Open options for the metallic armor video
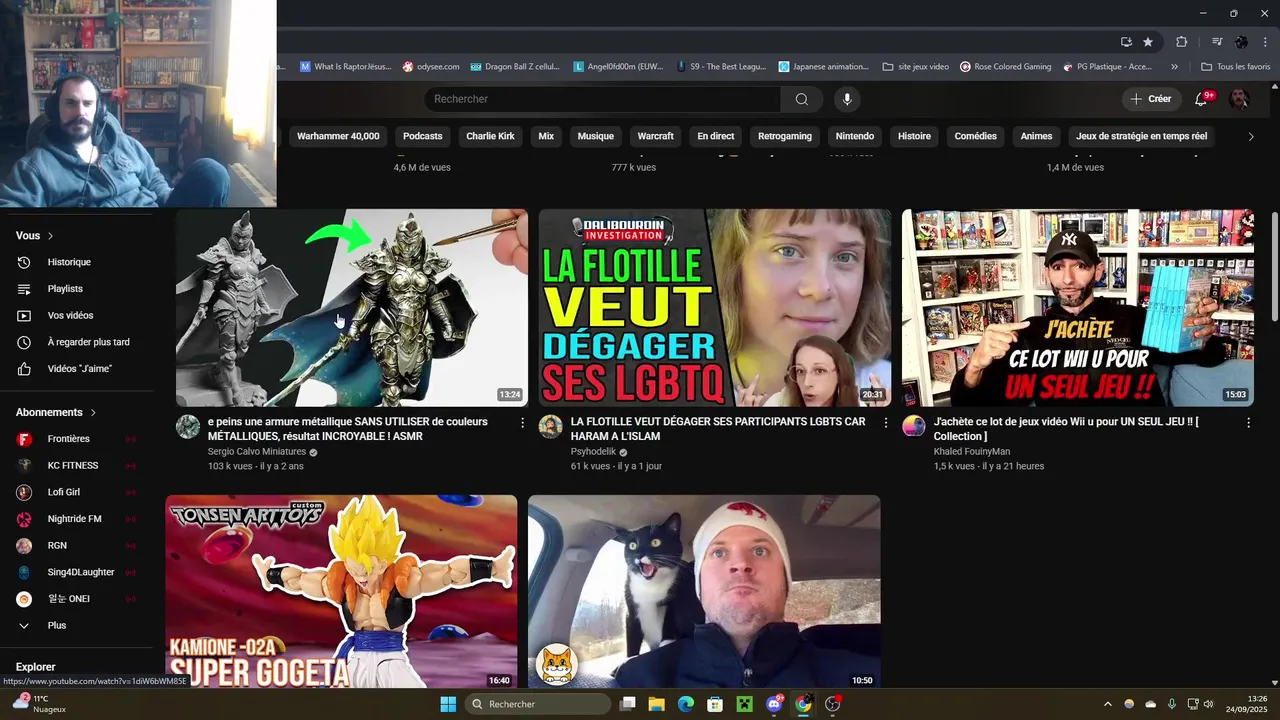 (x=522, y=423)
